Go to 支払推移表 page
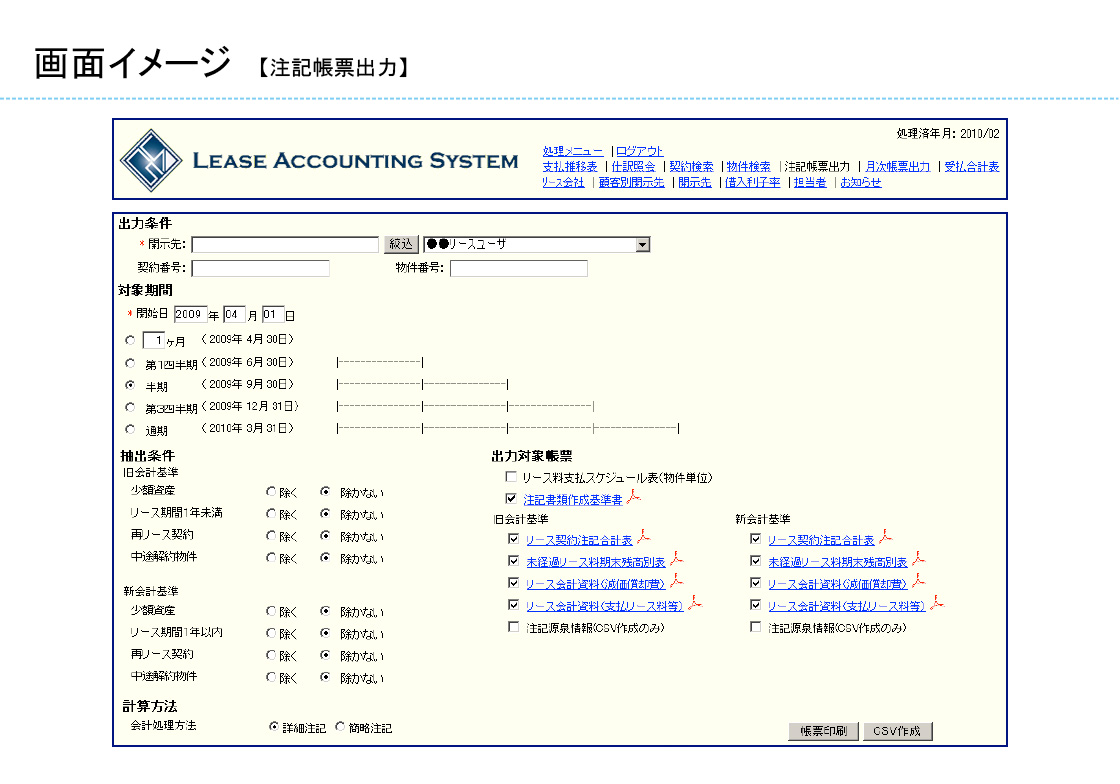 point(569,166)
